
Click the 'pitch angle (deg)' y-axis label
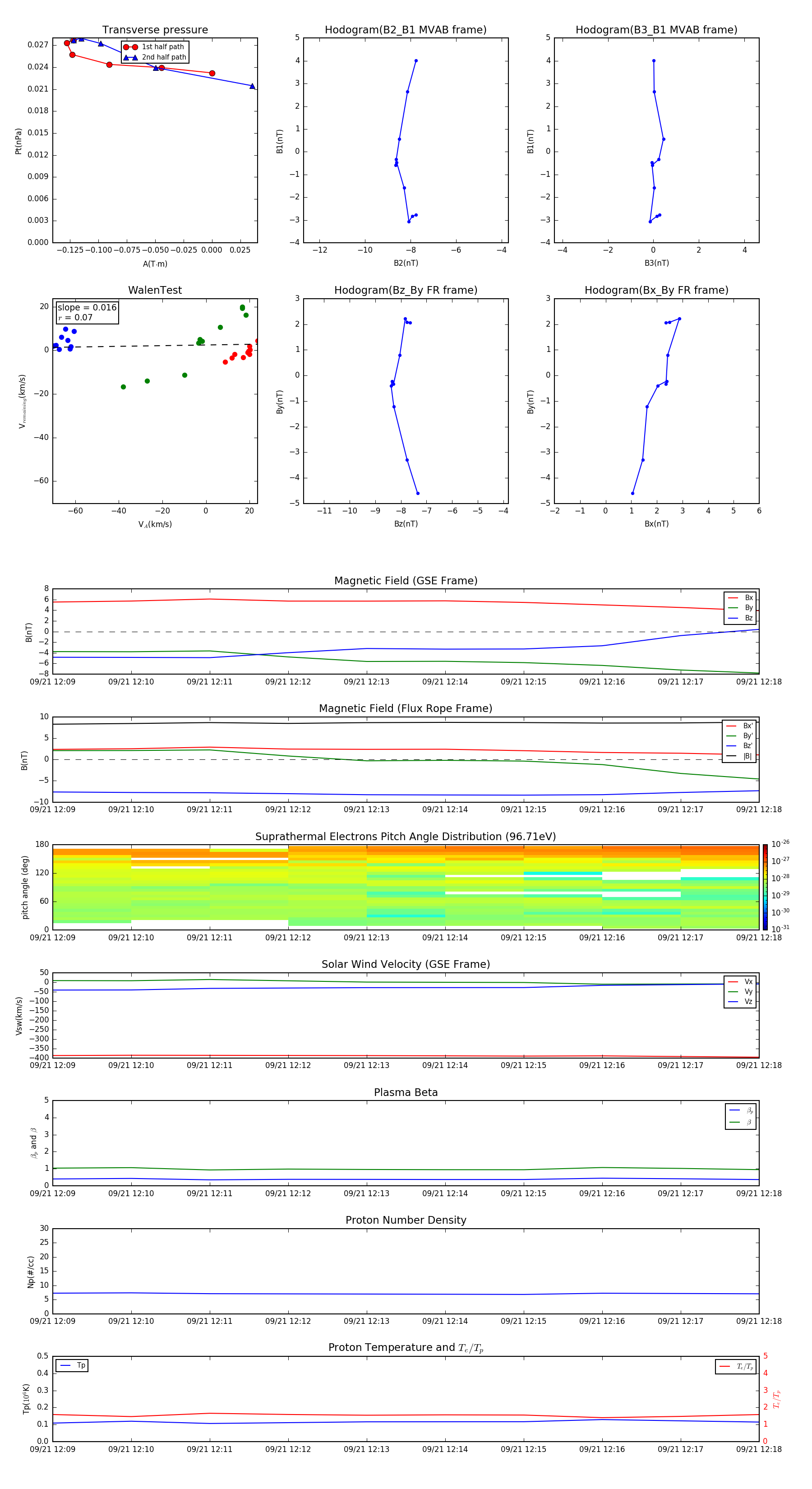[x=25, y=887]
